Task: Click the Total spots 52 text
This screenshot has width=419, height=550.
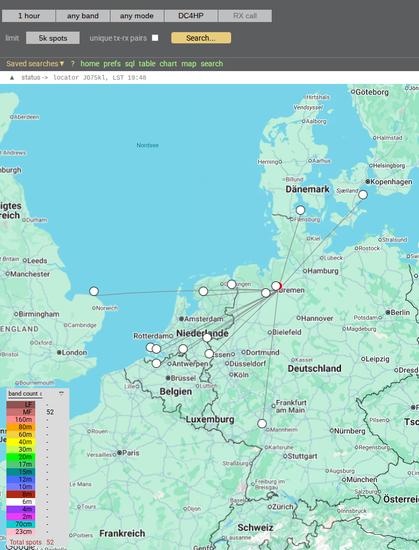Action: click(x=32, y=542)
